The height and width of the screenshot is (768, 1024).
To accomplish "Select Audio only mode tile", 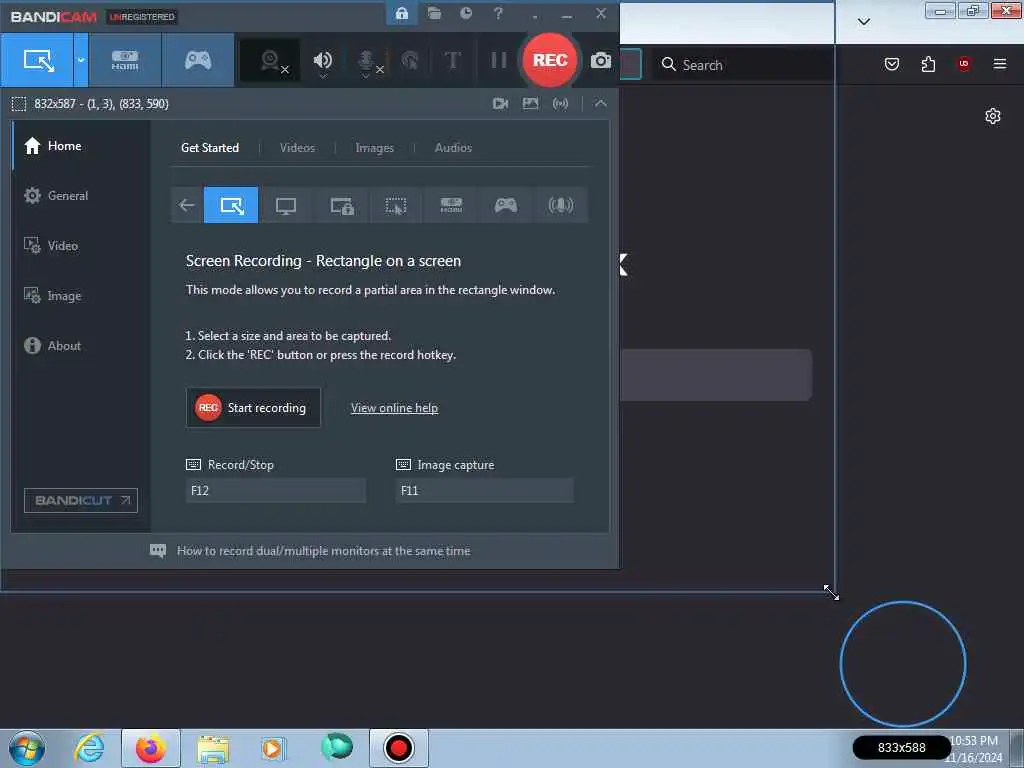I will click(x=560, y=205).
